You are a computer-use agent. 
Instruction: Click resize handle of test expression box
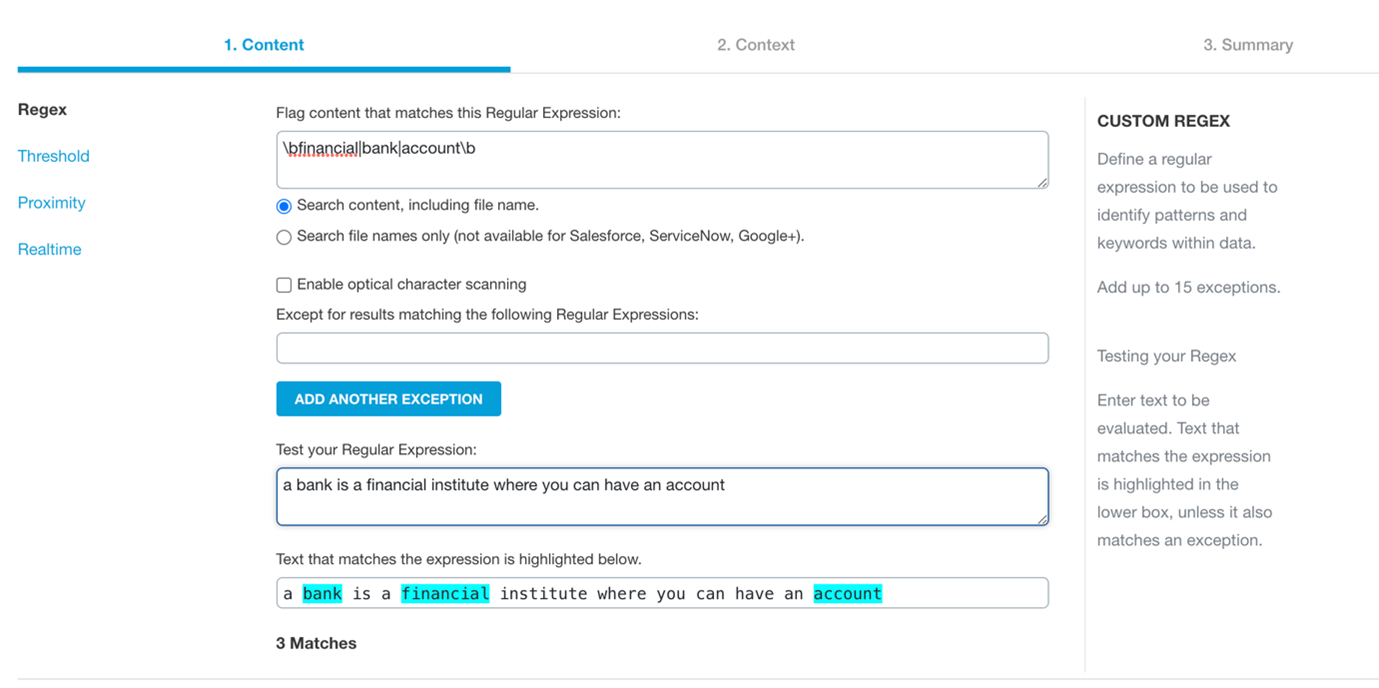click(1042, 519)
